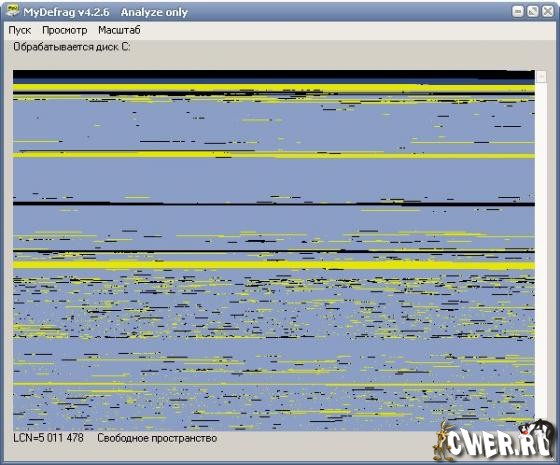Close the MyDefrag window
The image size is (560, 465).
[548, 11]
